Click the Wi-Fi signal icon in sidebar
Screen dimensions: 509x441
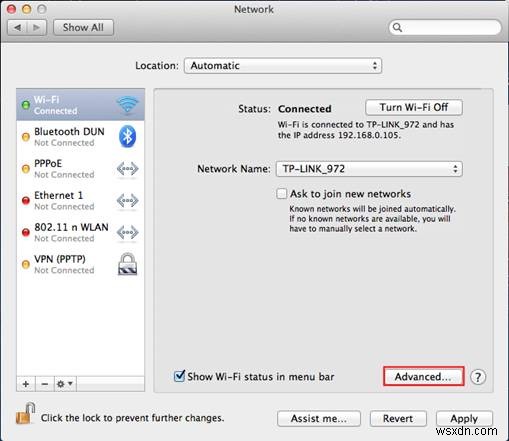[127, 105]
